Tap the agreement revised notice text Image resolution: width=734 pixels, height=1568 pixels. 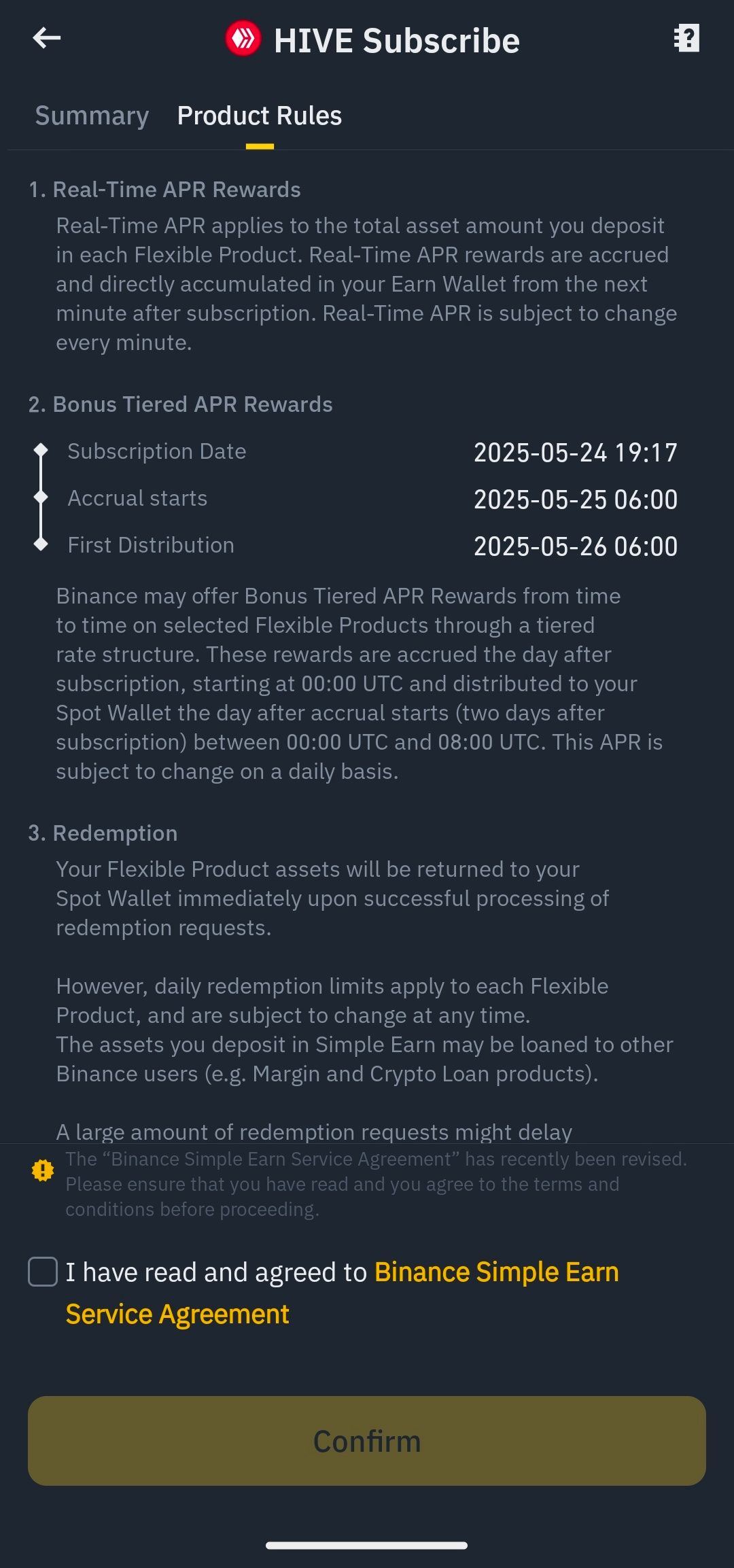(377, 1184)
